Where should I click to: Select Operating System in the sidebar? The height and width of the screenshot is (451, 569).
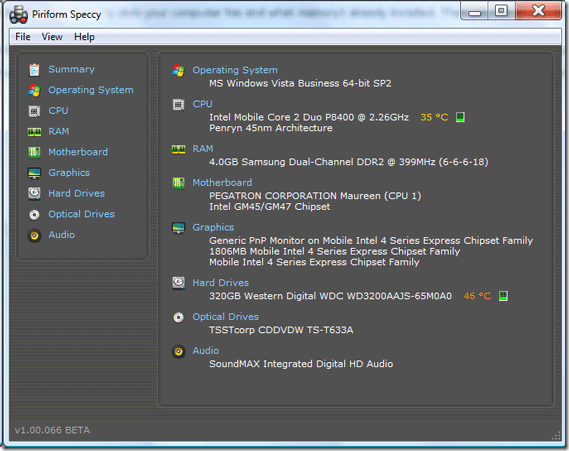coord(91,90)
